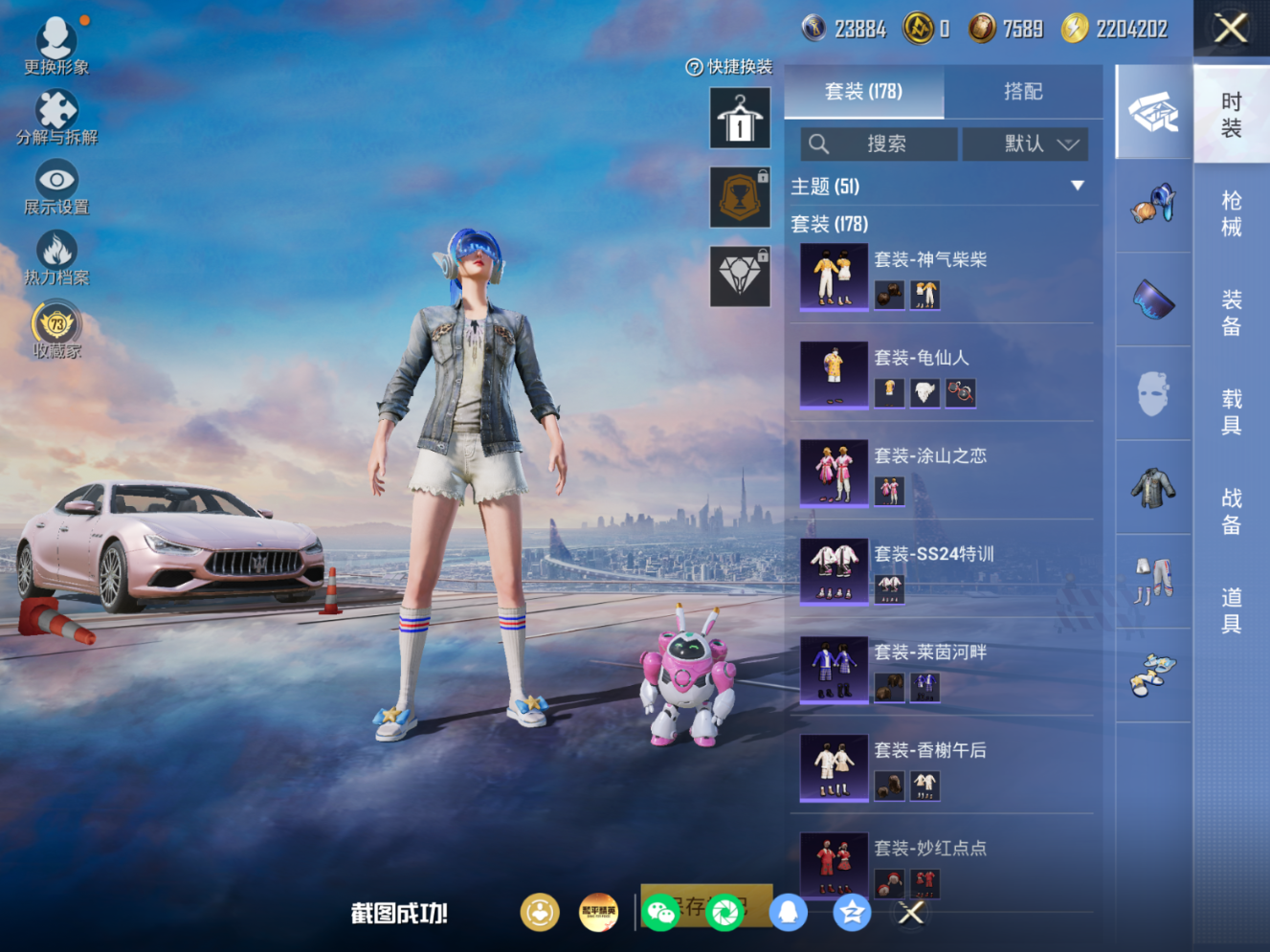The image size is (1270, 952).
Task: Open the 默认 sorting dropdown
Action: pyautogui.click(x=1026, y=144)
